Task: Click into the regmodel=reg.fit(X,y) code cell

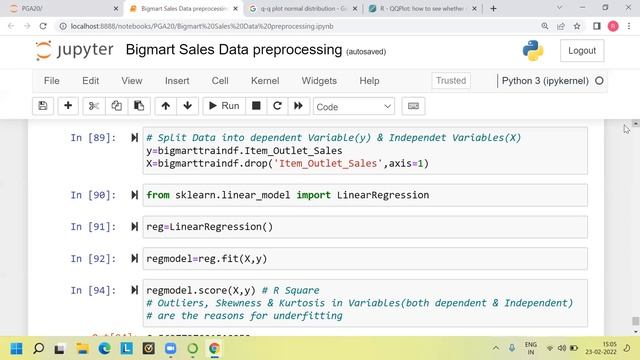Action: [365, 259]
